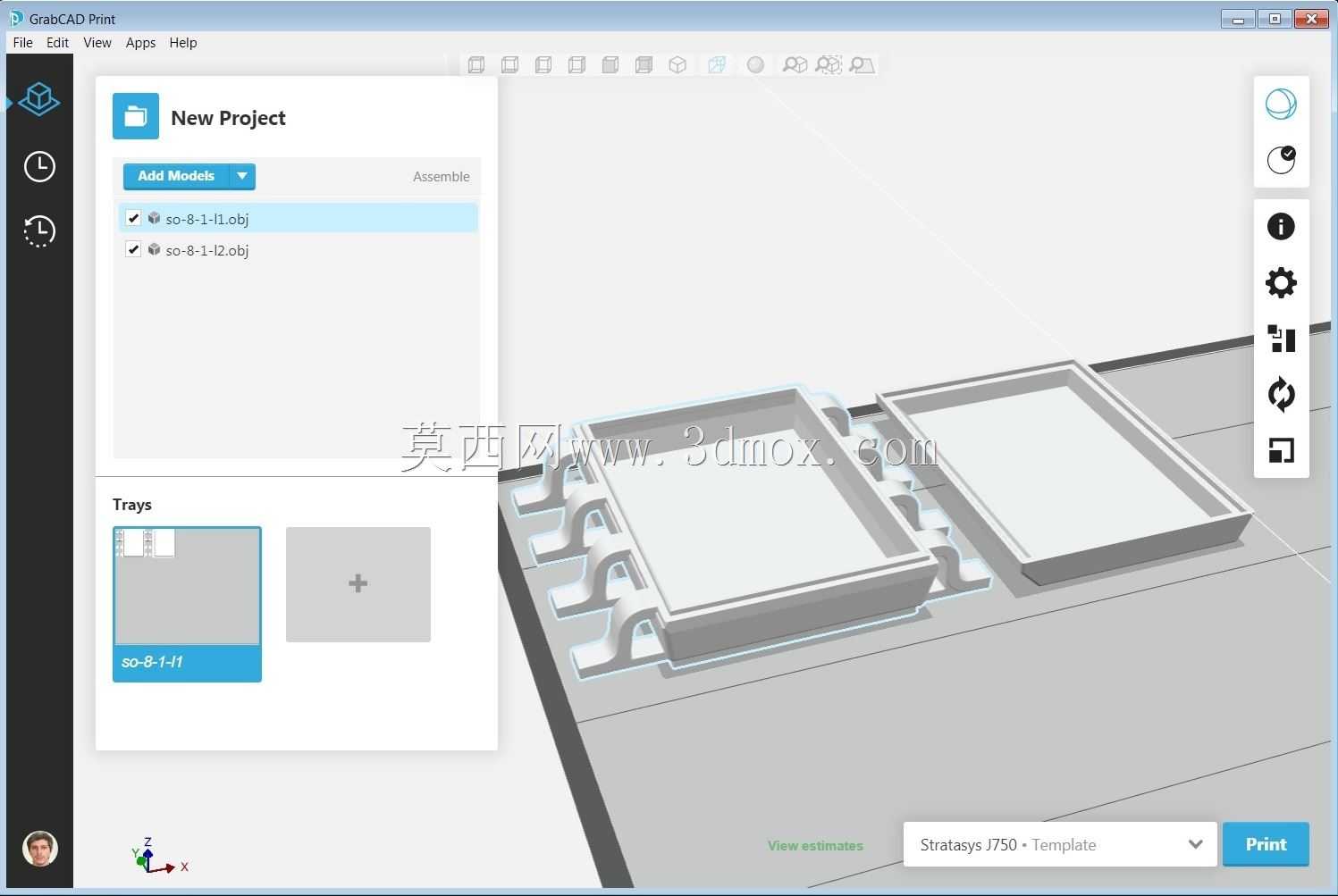Select so-8-1-l2.obj in the model list
This screenshot has width=1338, height=896.
pyautogui.click(x=298, y=249)
